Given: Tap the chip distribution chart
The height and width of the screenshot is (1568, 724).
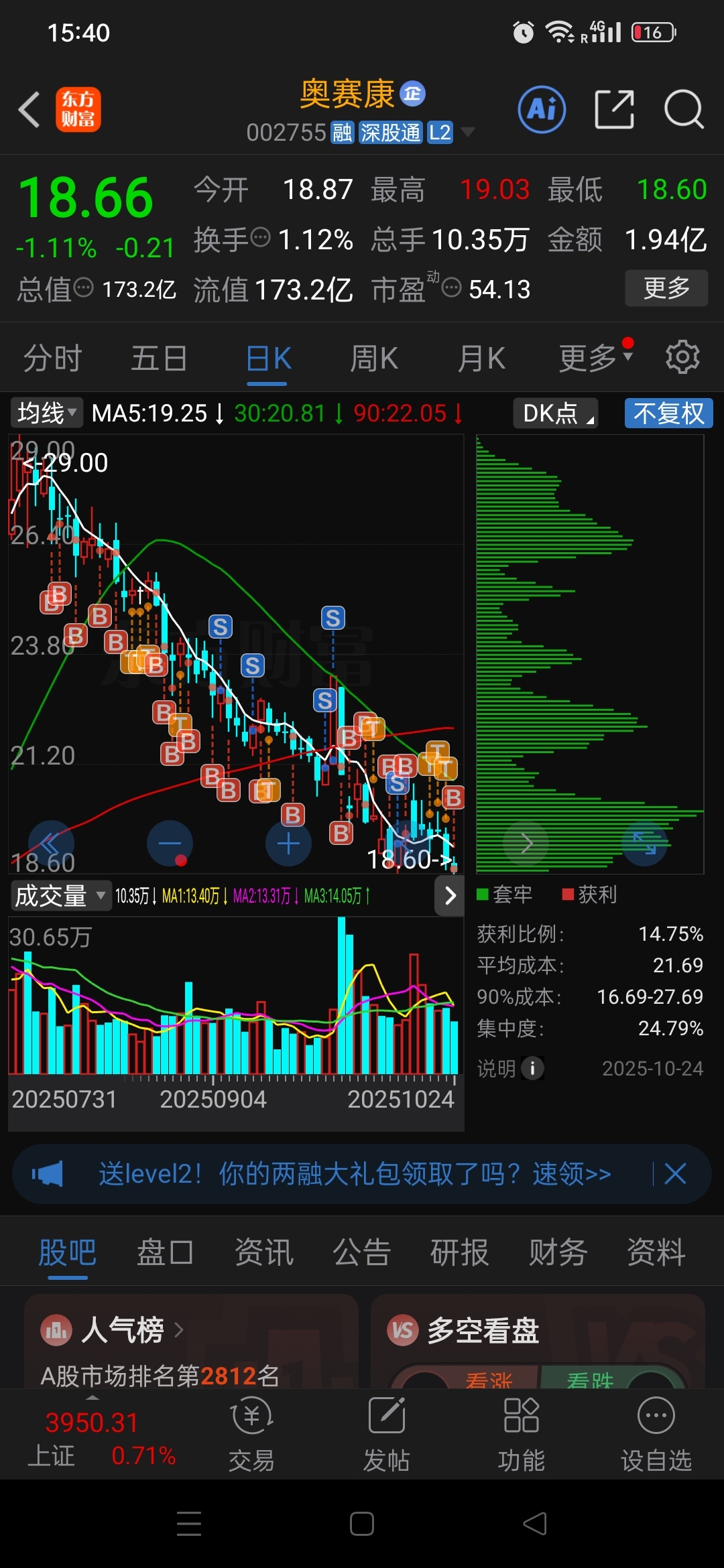Looking at the screenshot, I should coord(590,654).
